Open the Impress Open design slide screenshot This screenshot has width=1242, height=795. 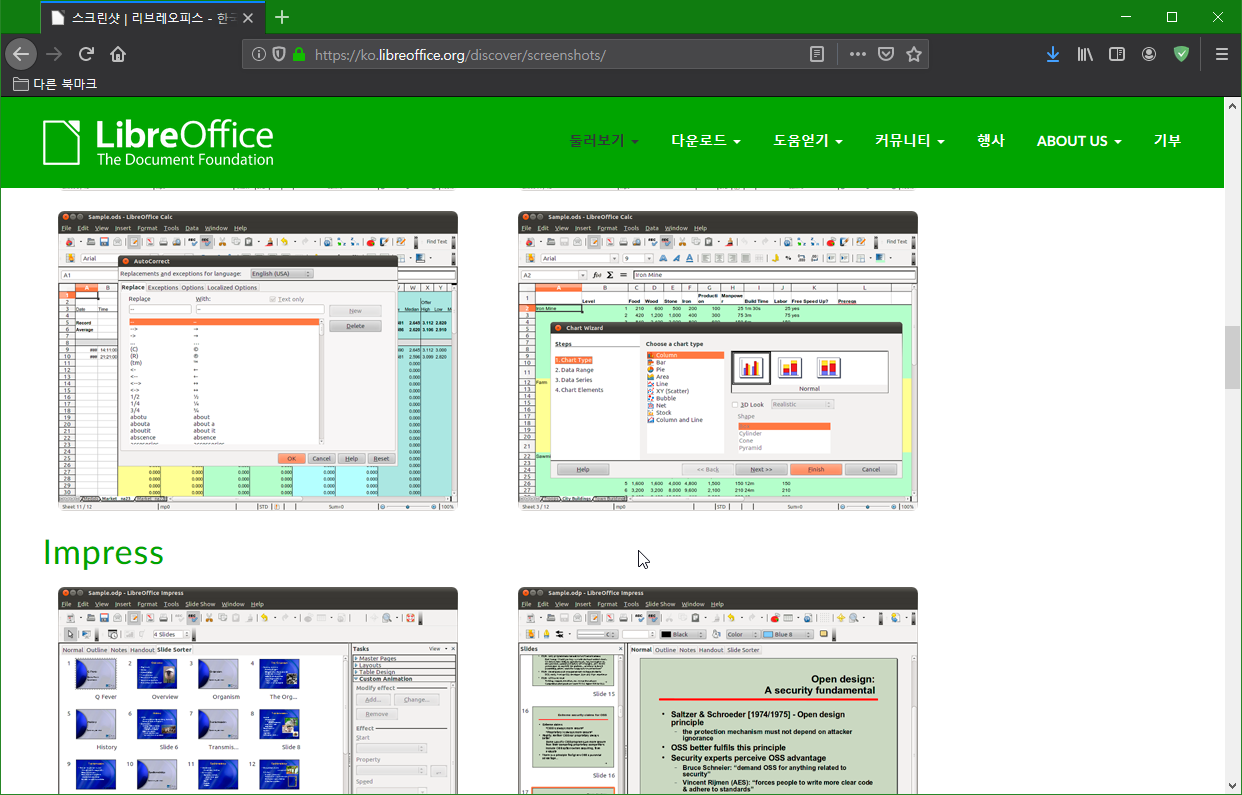tap(718, 690)
